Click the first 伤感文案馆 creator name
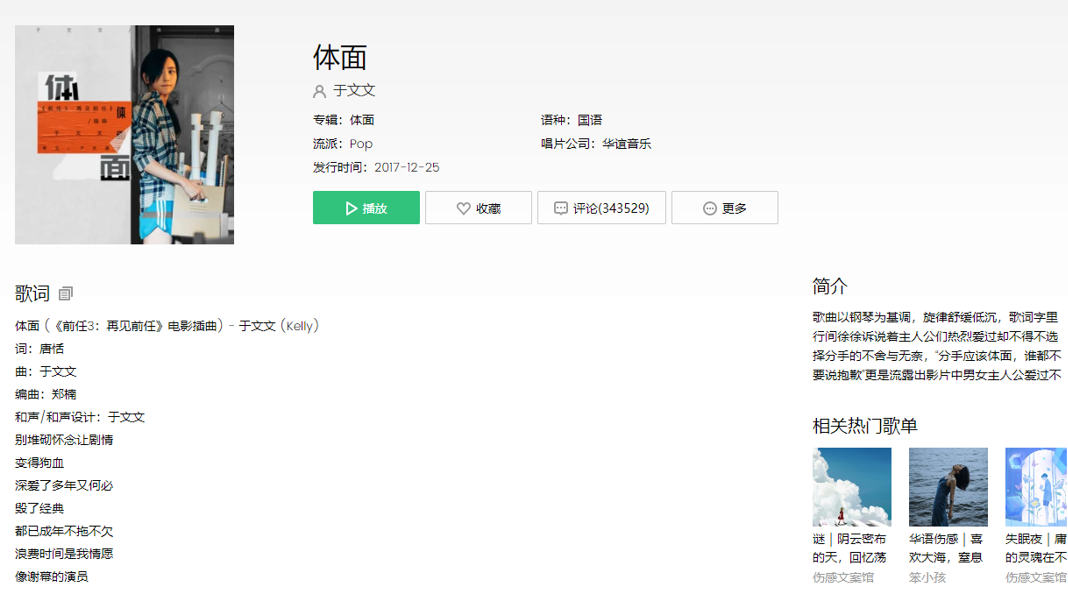This screenshot has width=1068, height=598. coord(843,578)
